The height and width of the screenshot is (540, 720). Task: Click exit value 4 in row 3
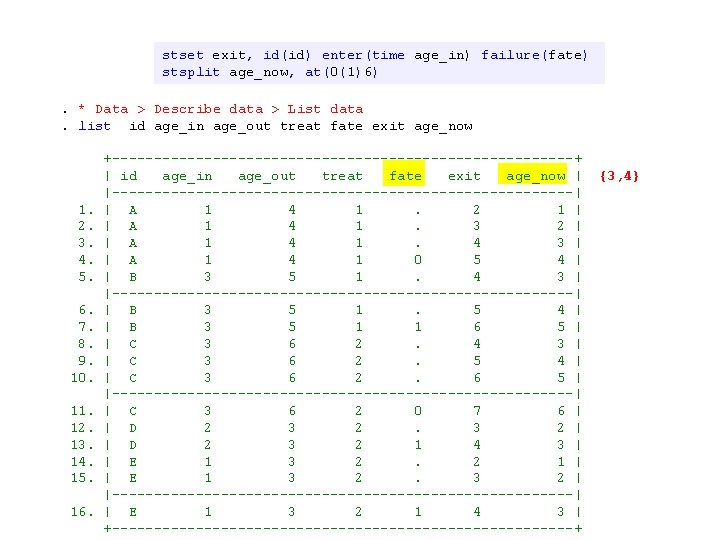[477, 243]
